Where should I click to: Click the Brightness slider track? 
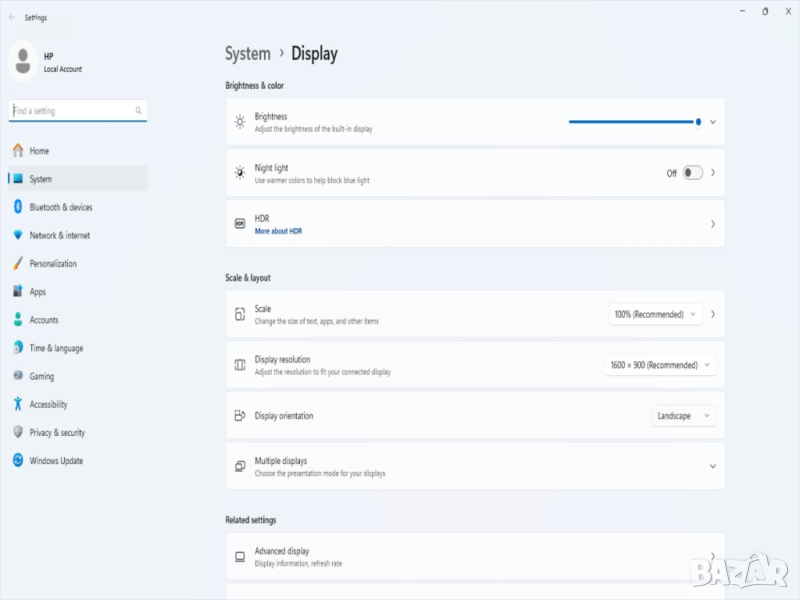pos(632,122)
